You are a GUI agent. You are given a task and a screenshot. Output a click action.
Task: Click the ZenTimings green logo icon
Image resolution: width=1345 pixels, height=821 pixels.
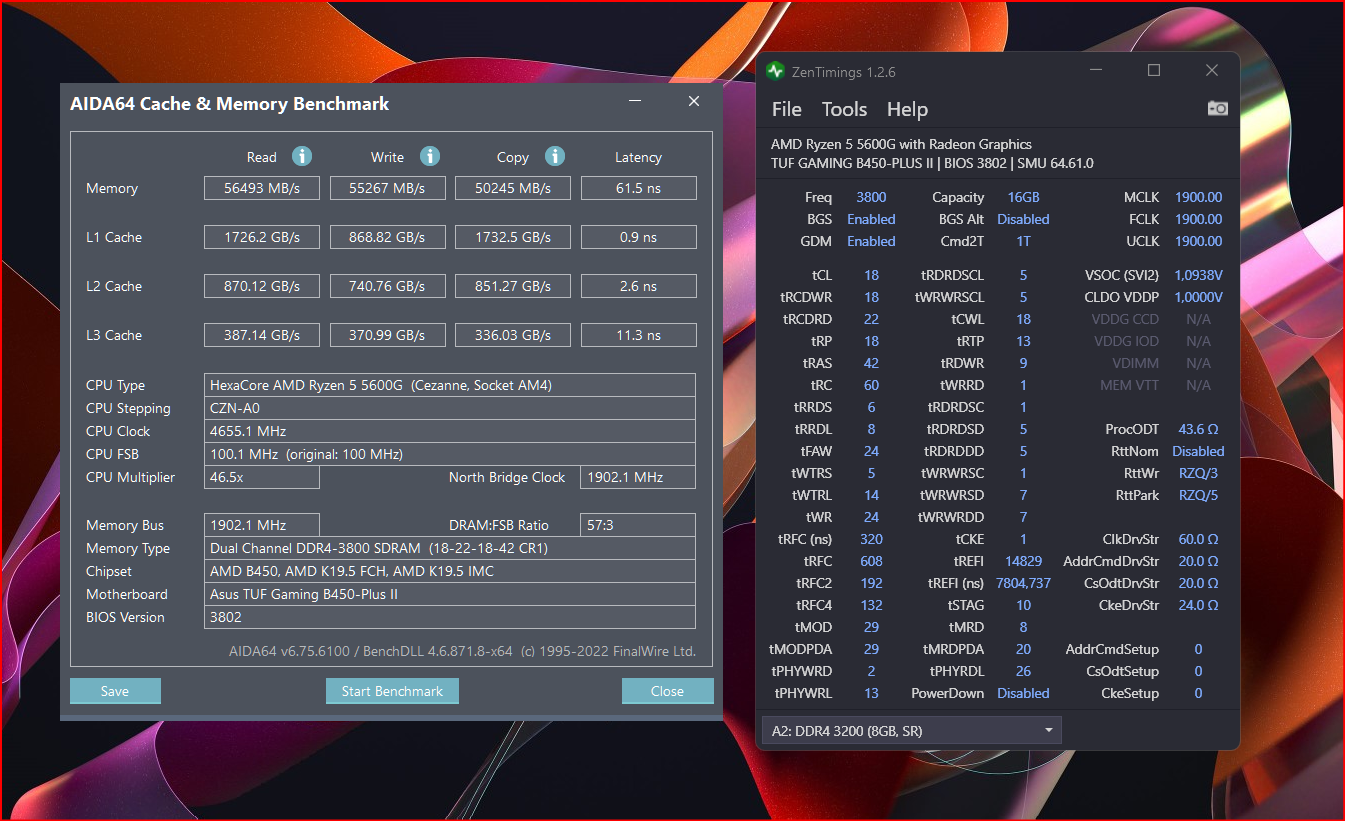[x=775, y=71]
